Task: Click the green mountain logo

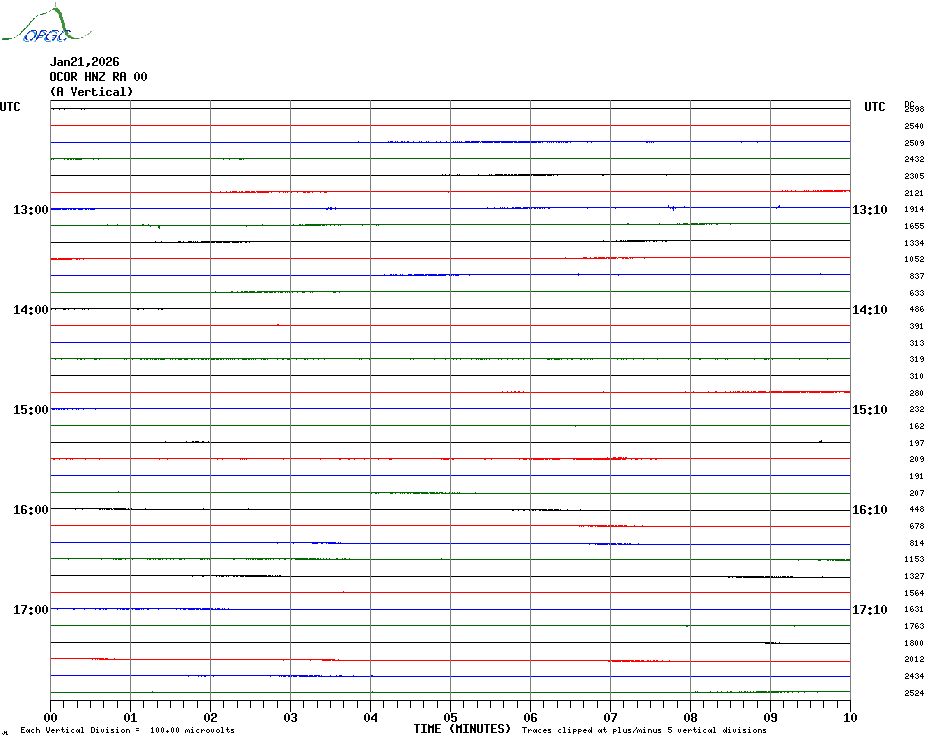Action: pyautogui.click(x=47, y=24)
